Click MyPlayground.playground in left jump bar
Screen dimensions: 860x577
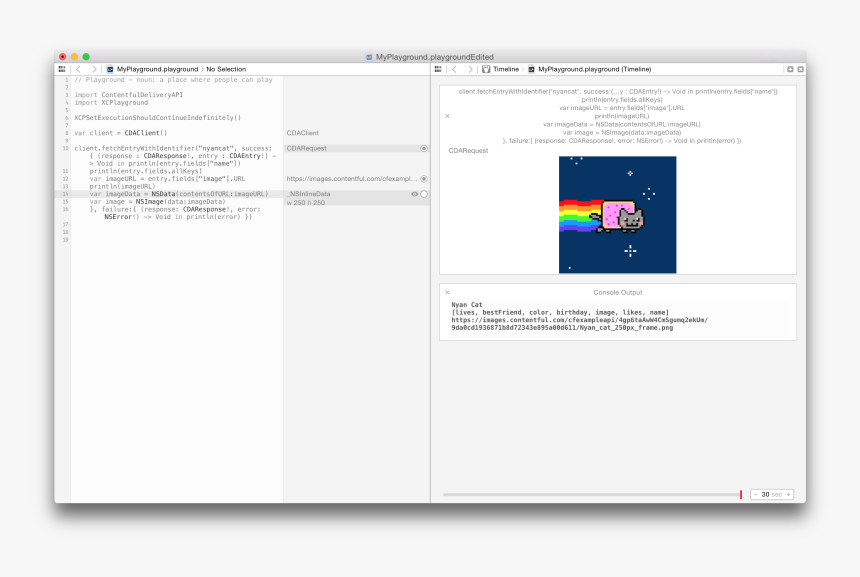point(152,69)
